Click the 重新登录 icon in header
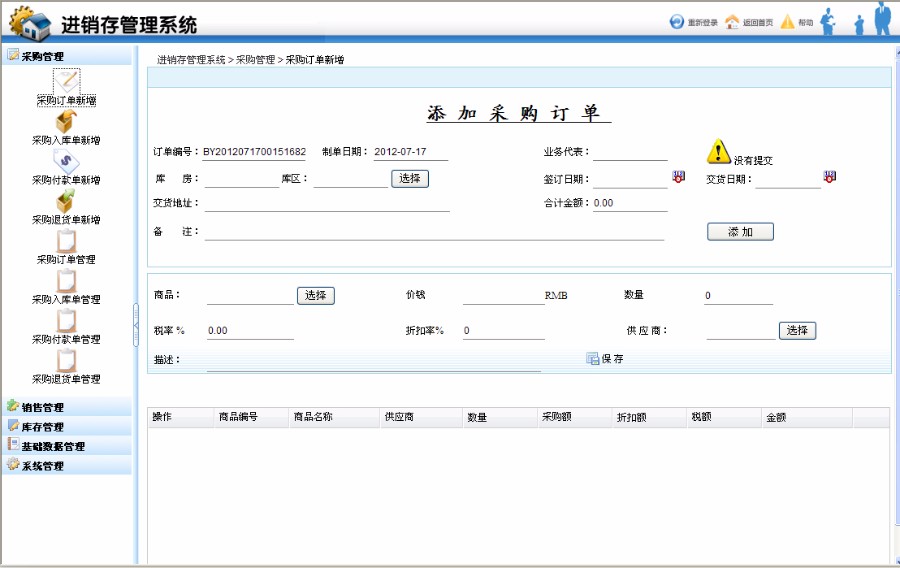This screenshot has width=900, height=568. (677, 22)
